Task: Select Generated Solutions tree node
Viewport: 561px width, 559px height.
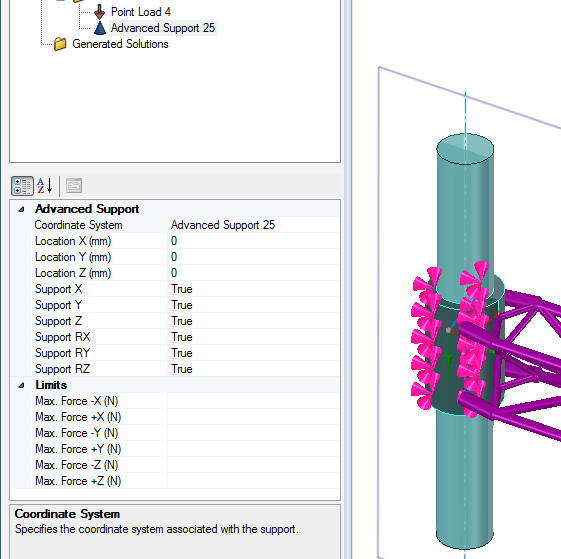Action: (120, 44)
